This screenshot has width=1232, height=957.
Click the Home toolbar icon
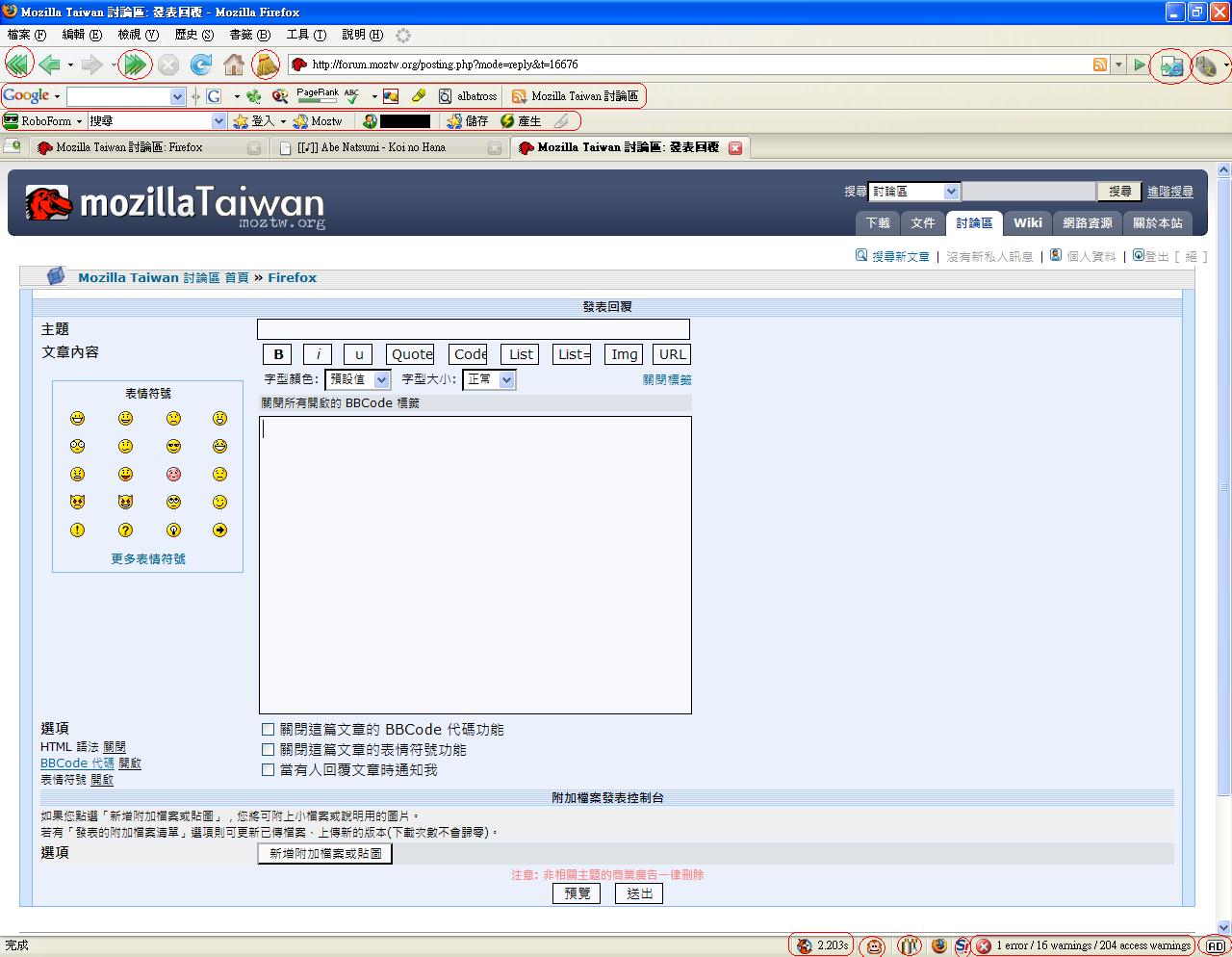[233, 65]
